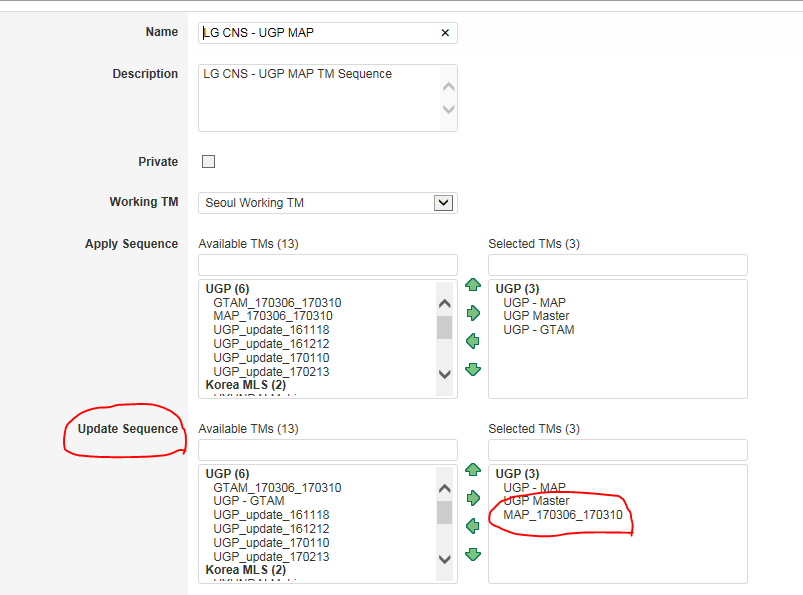Screen dimensions: 803x595
Task: Click the Update Sequence move up arrow
Action: [473, 470]
